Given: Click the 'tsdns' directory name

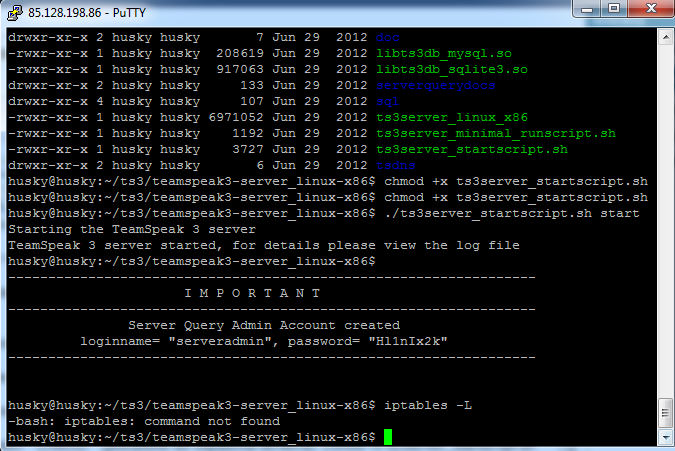Looking at the screenshot, I should [396, 165].
